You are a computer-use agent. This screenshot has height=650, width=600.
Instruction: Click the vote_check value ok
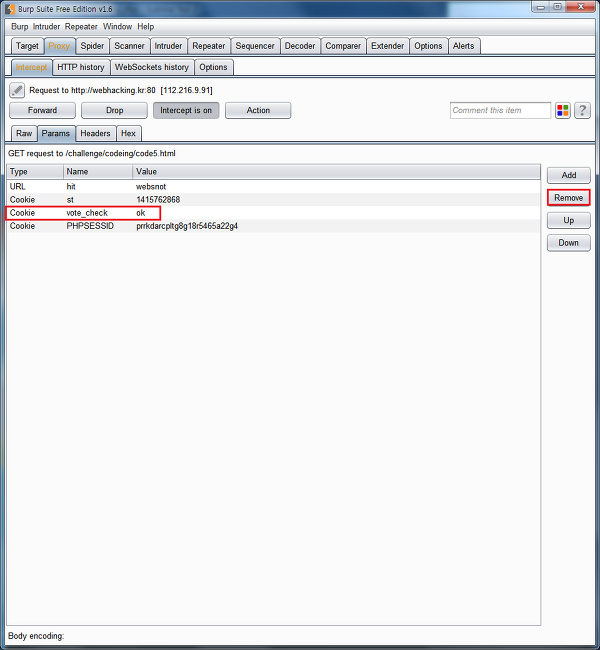coord(141,213)
